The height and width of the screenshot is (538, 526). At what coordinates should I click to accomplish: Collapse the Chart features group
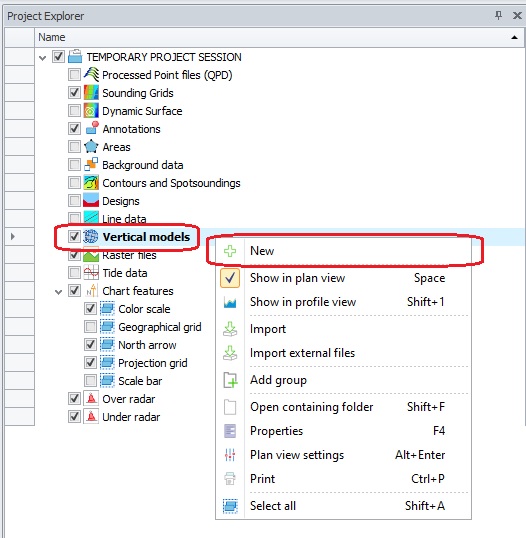[58, 292]
